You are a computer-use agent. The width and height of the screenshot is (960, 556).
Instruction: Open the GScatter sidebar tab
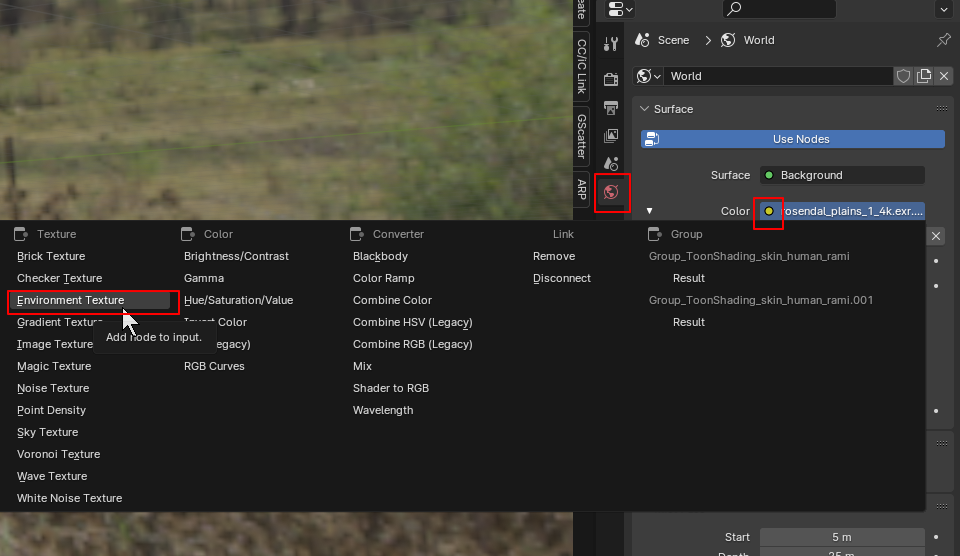[582, 136]
